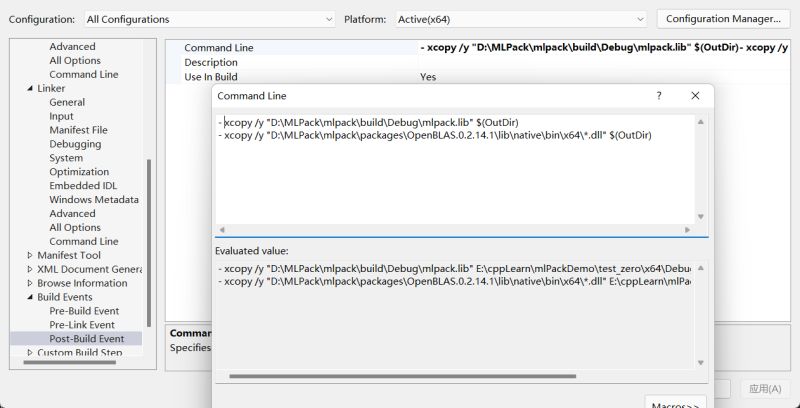Select Pre-Link Event item

(82, 325)
